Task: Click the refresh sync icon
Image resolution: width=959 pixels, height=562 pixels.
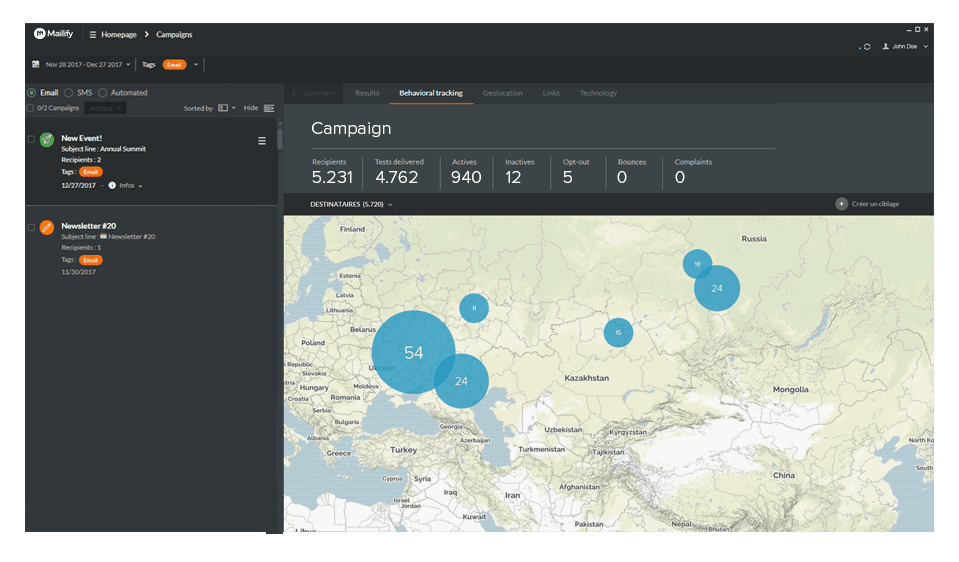Action: pos(867,47)
